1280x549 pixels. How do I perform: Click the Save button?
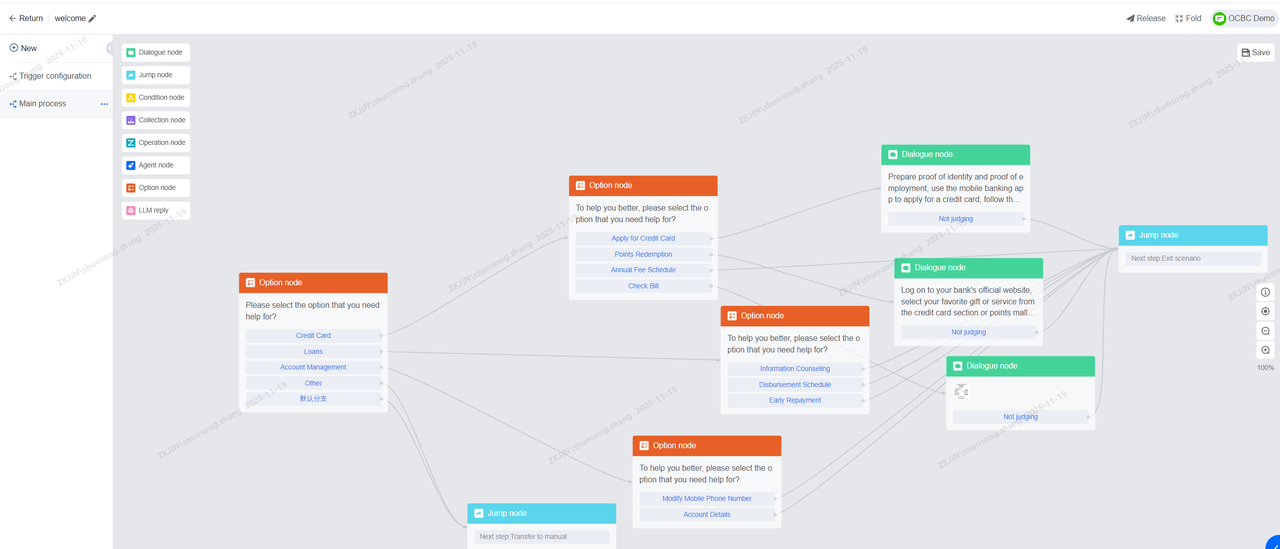(1255, 53)
